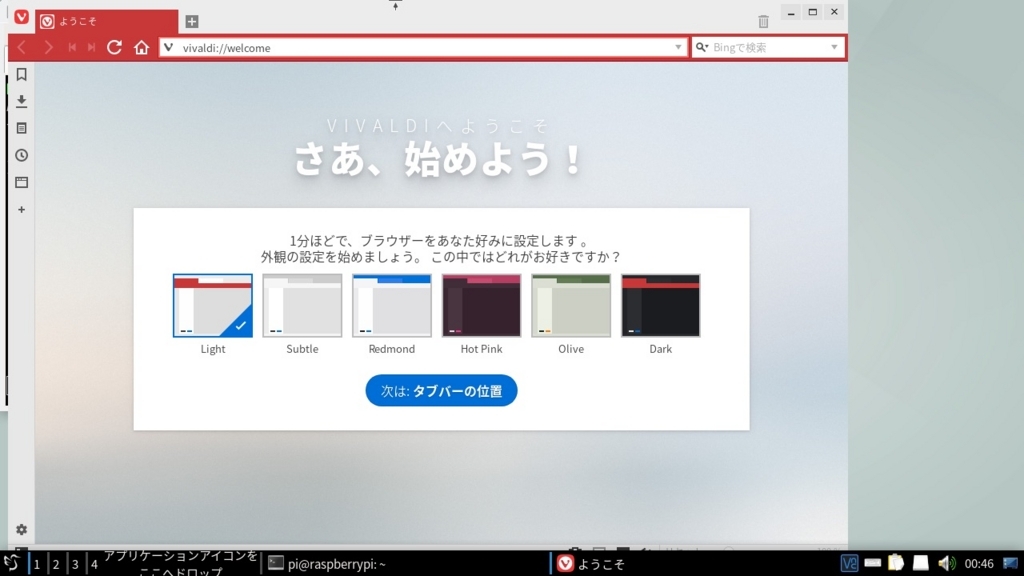Go back with the back arrow
The width and height of the screenshot is (1024, 576).
(x=22, y=48)
